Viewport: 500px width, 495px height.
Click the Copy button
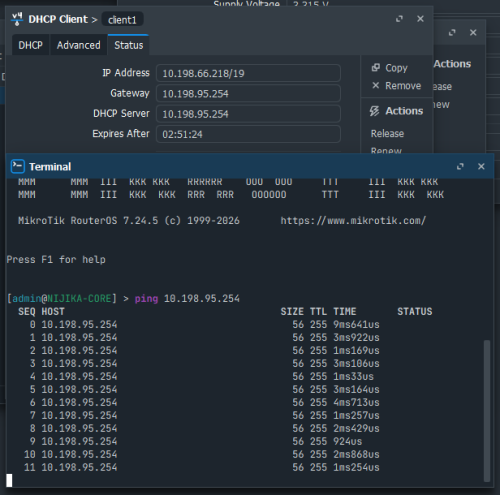click(390, 68)
